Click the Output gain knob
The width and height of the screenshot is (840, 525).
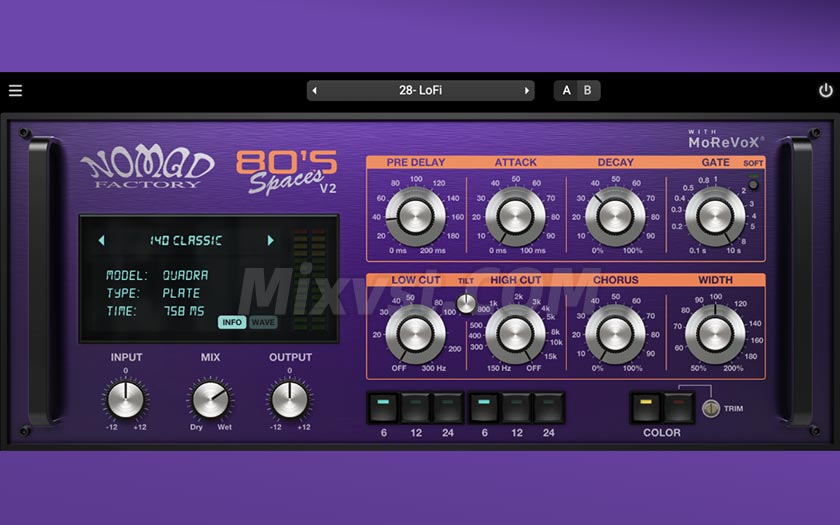click(x=289, y=400)
